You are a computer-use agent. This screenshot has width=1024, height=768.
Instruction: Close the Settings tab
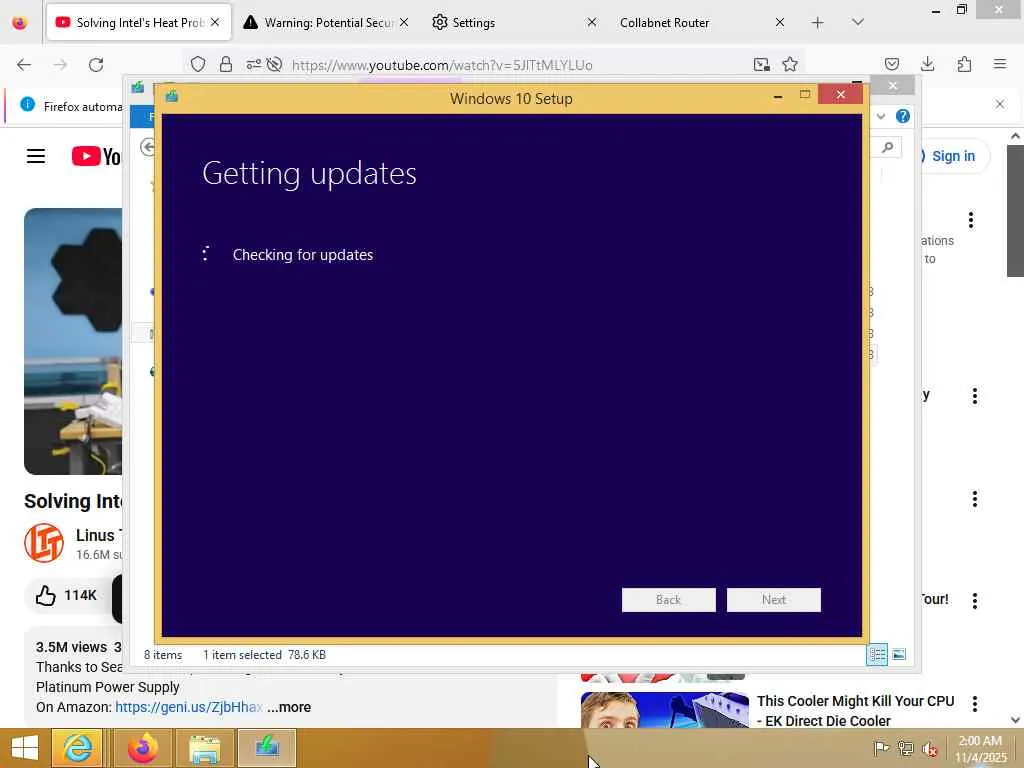592,22
